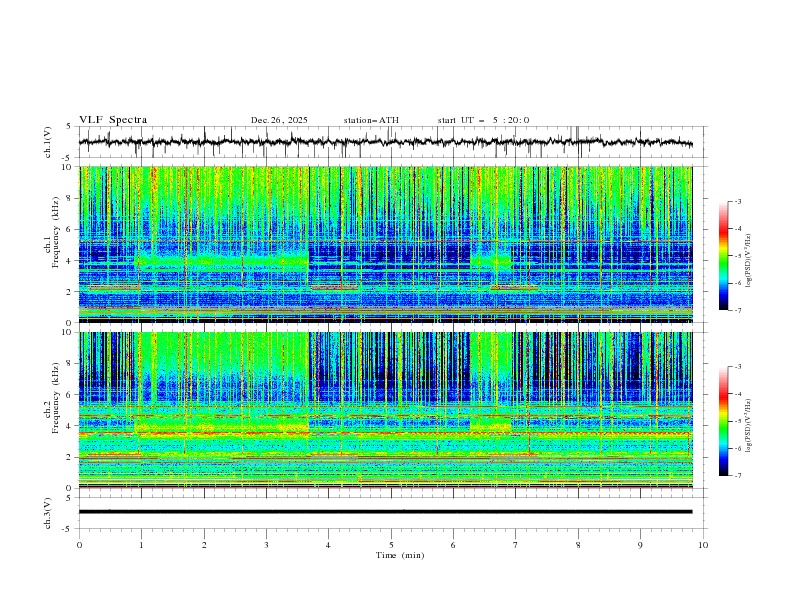Click the 1 minute tick on time axis
Image resolution: width=792 pixels, height=612 pixels.
pyautogui.click(x=142, y=544)
